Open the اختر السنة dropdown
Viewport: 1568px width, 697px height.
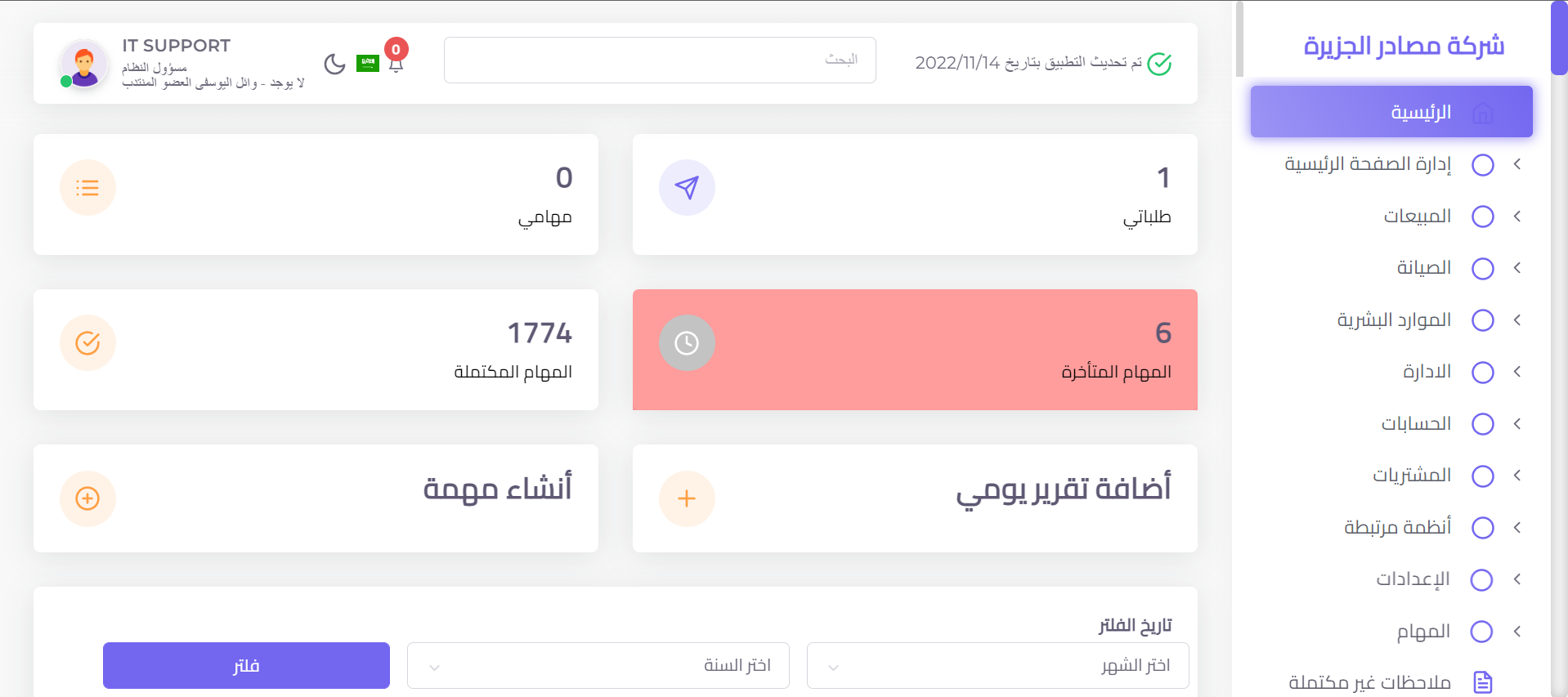click(x=598, y=665)
